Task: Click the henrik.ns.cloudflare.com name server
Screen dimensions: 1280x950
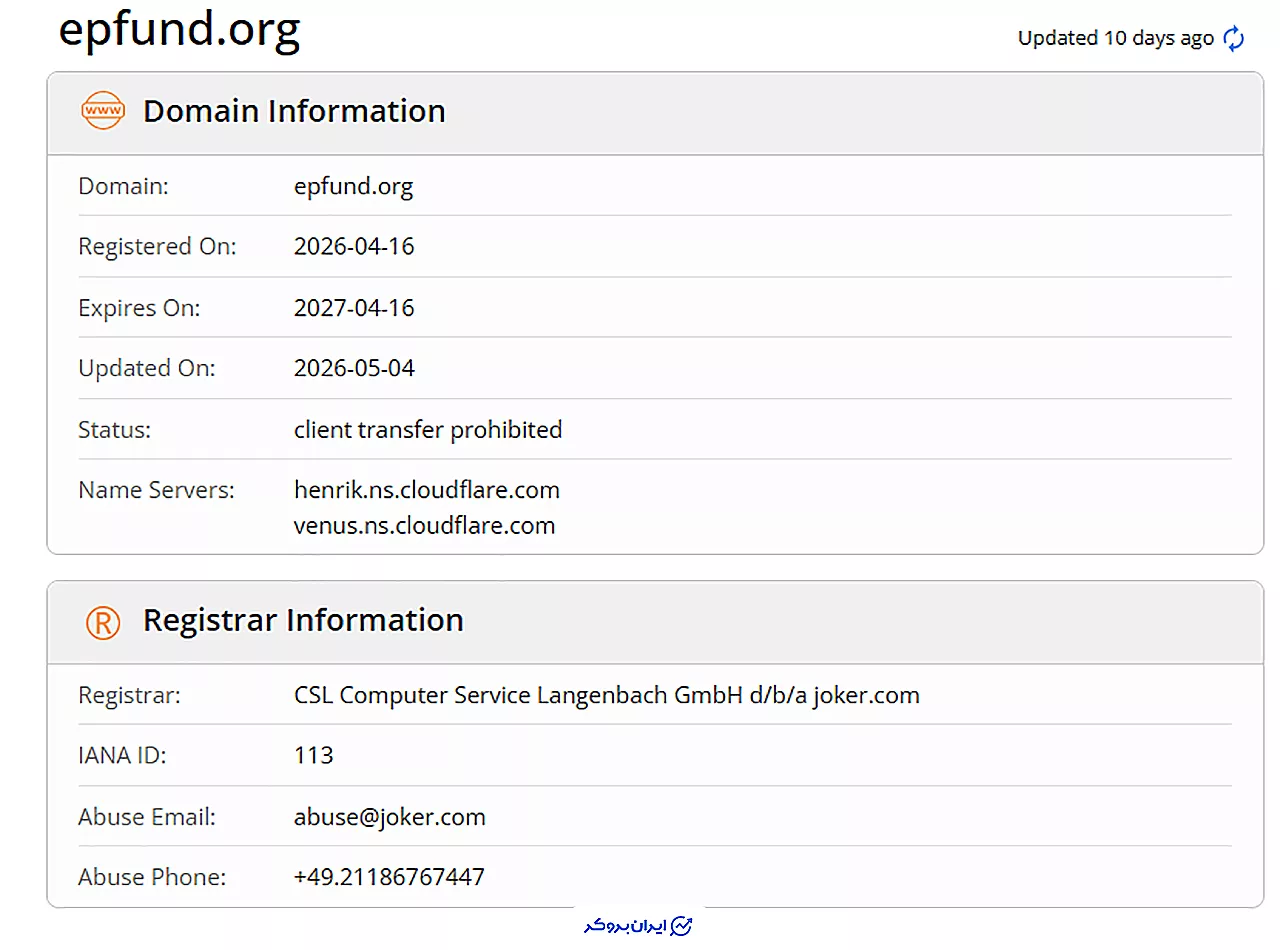Action: tap(427, 490)
